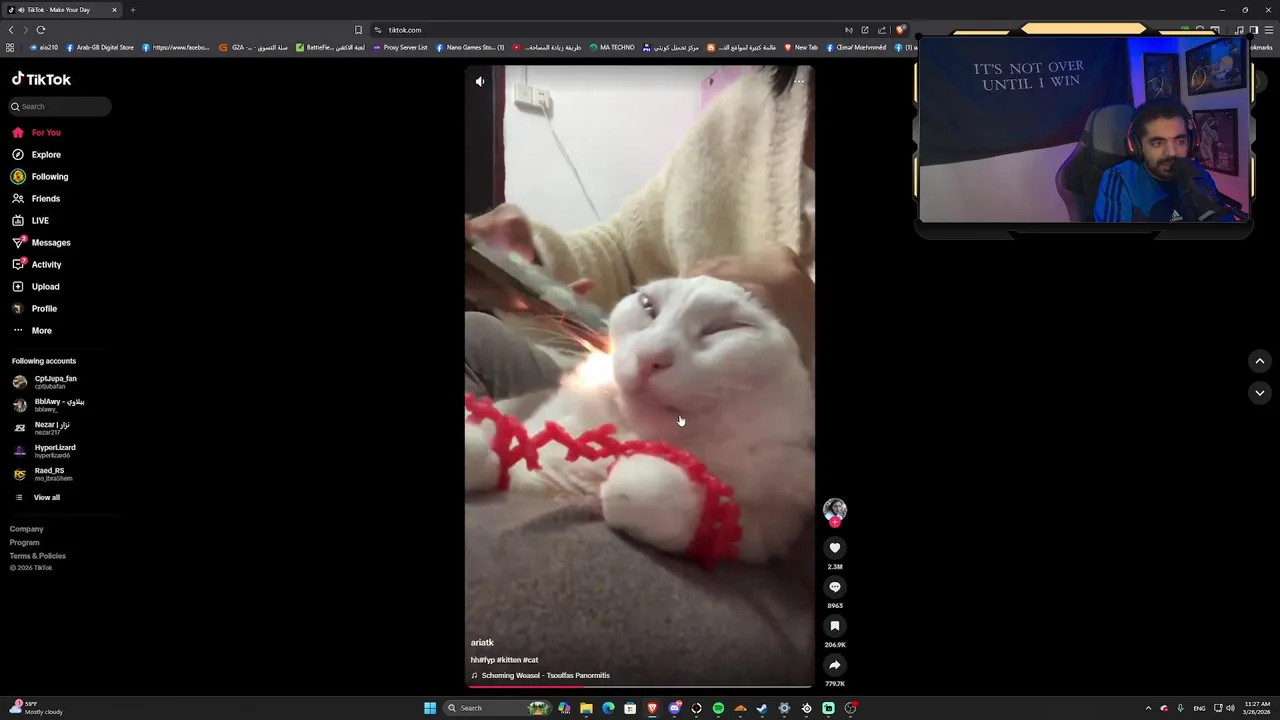Open Discord from the taskbar

[674, 708]
